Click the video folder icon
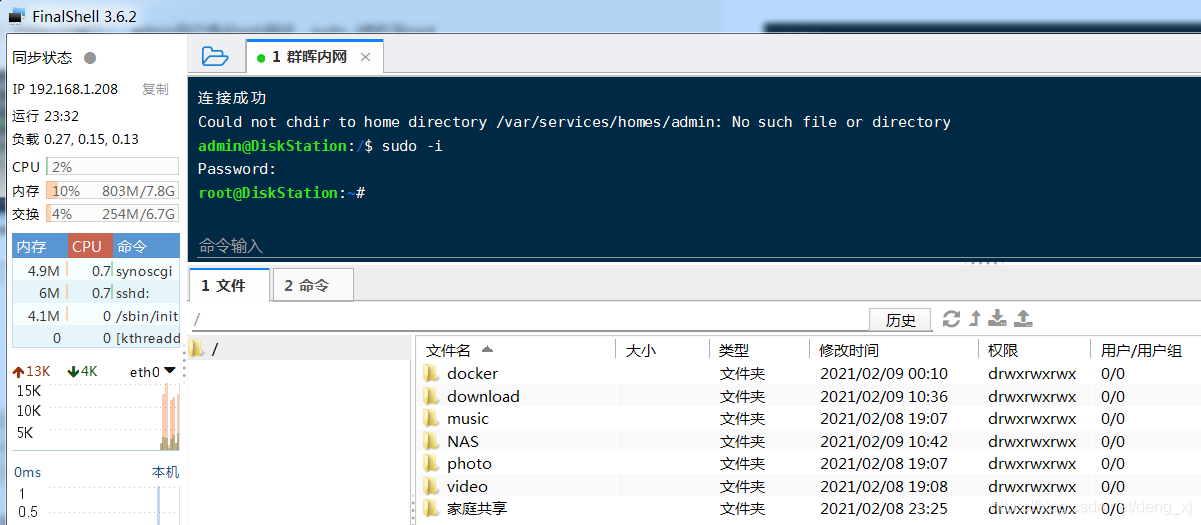1201x525 pixels. click(431, 486)
